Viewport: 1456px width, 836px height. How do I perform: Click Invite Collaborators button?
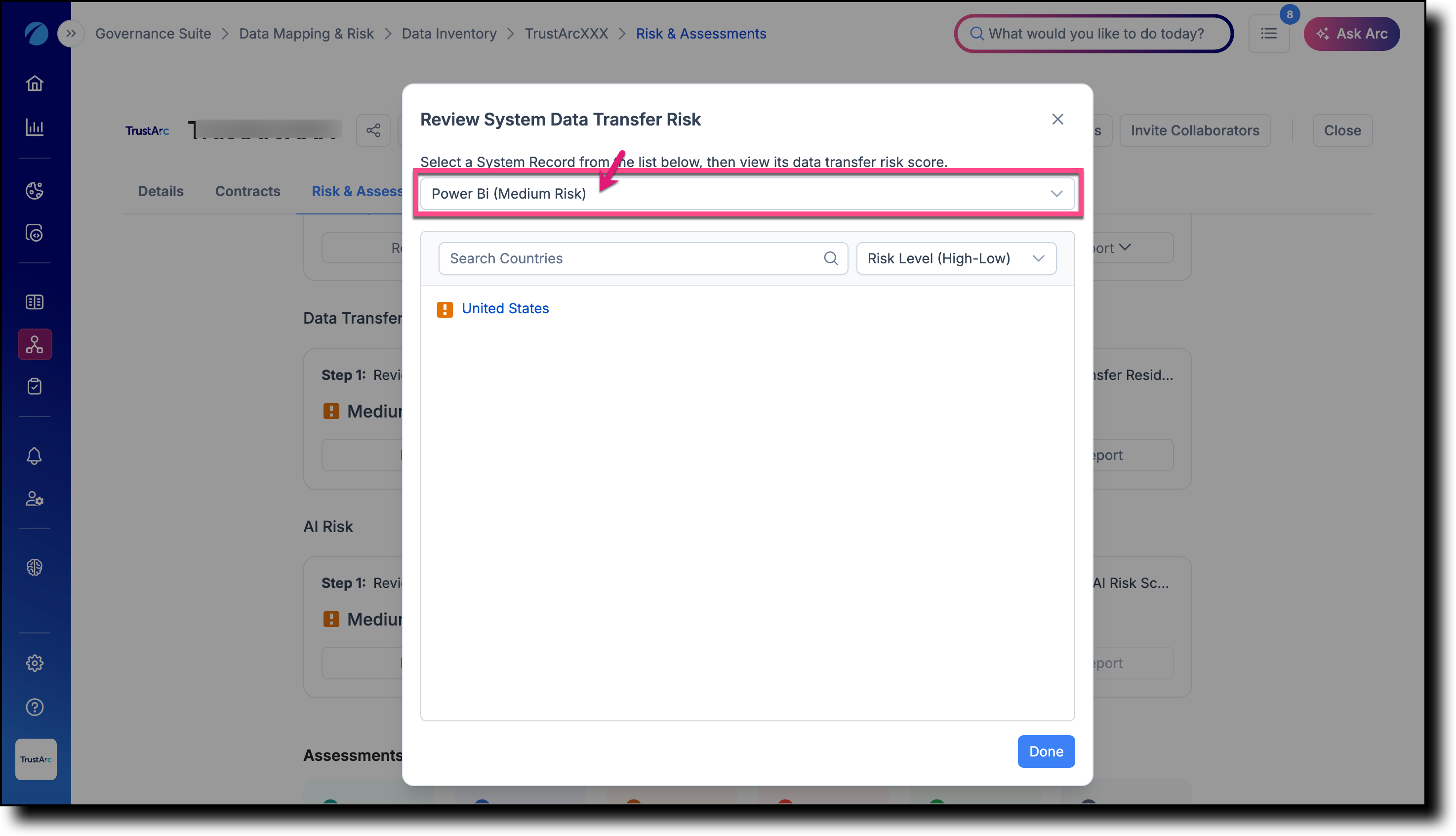point(1195,130)
